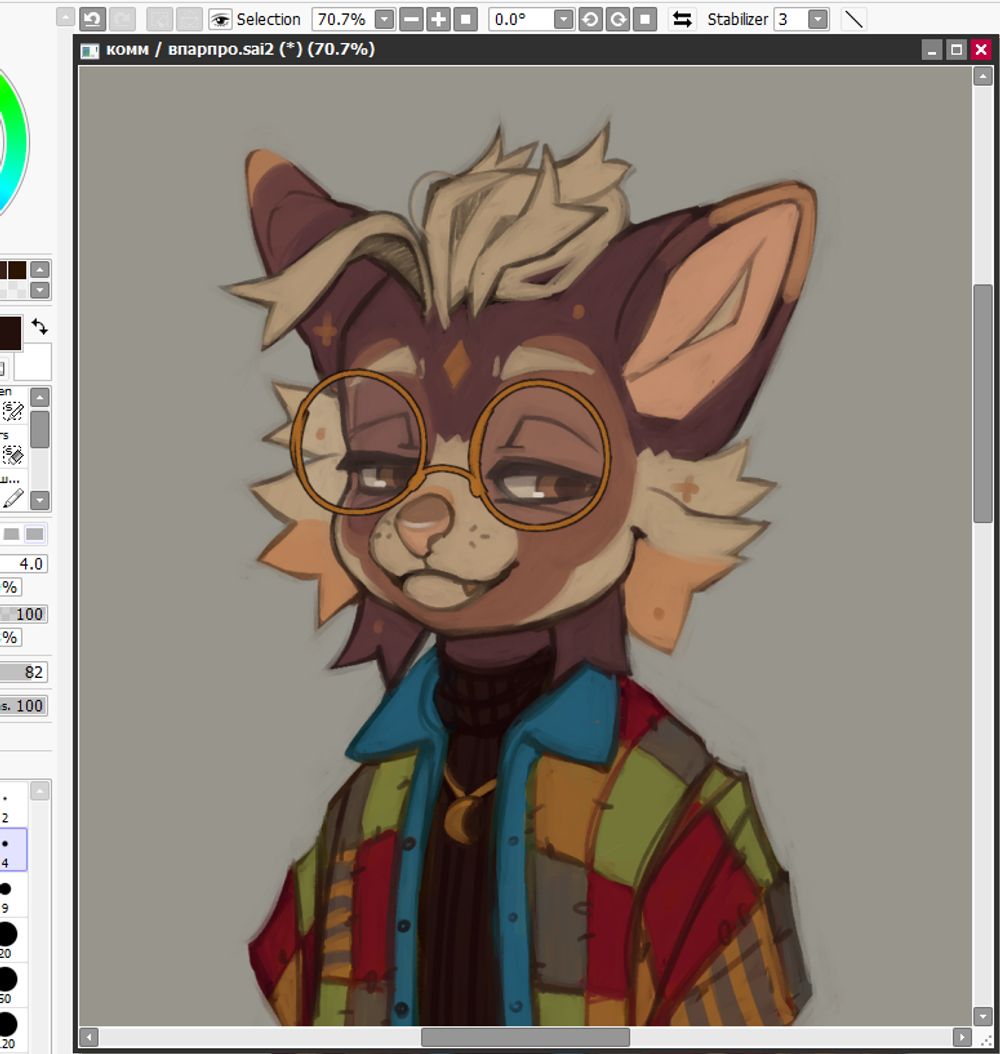Swap foreground and background colors
The width and height of the screenshot is (1000, 1054).
pos(39,327)
